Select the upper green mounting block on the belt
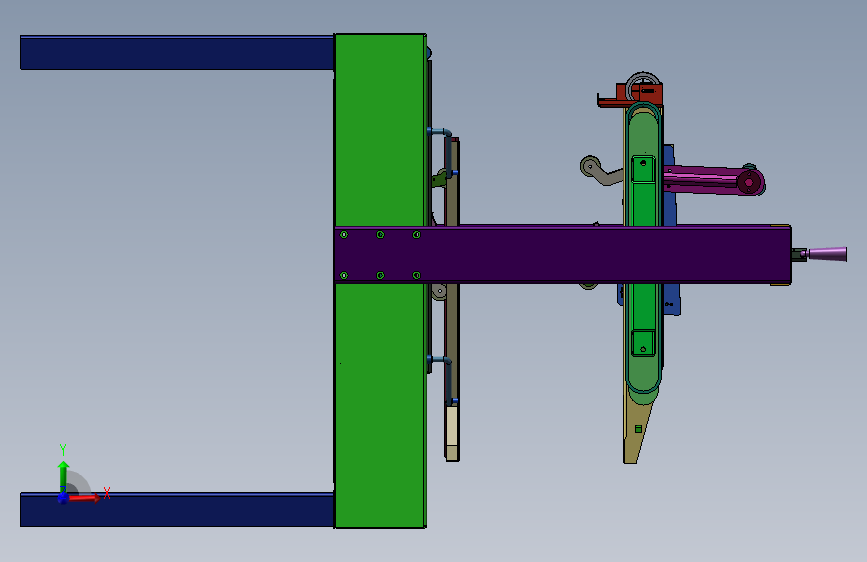 643,169
